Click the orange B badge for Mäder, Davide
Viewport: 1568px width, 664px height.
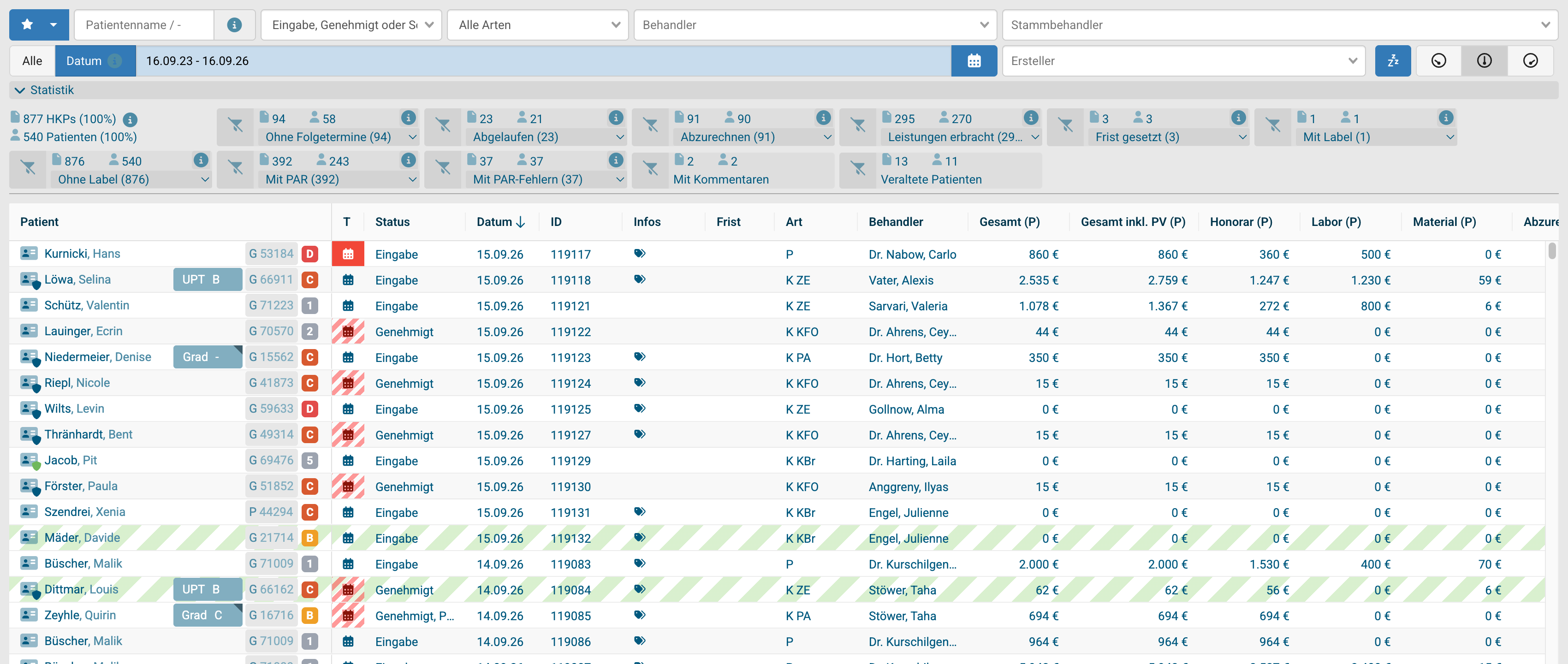coord(310,537)
